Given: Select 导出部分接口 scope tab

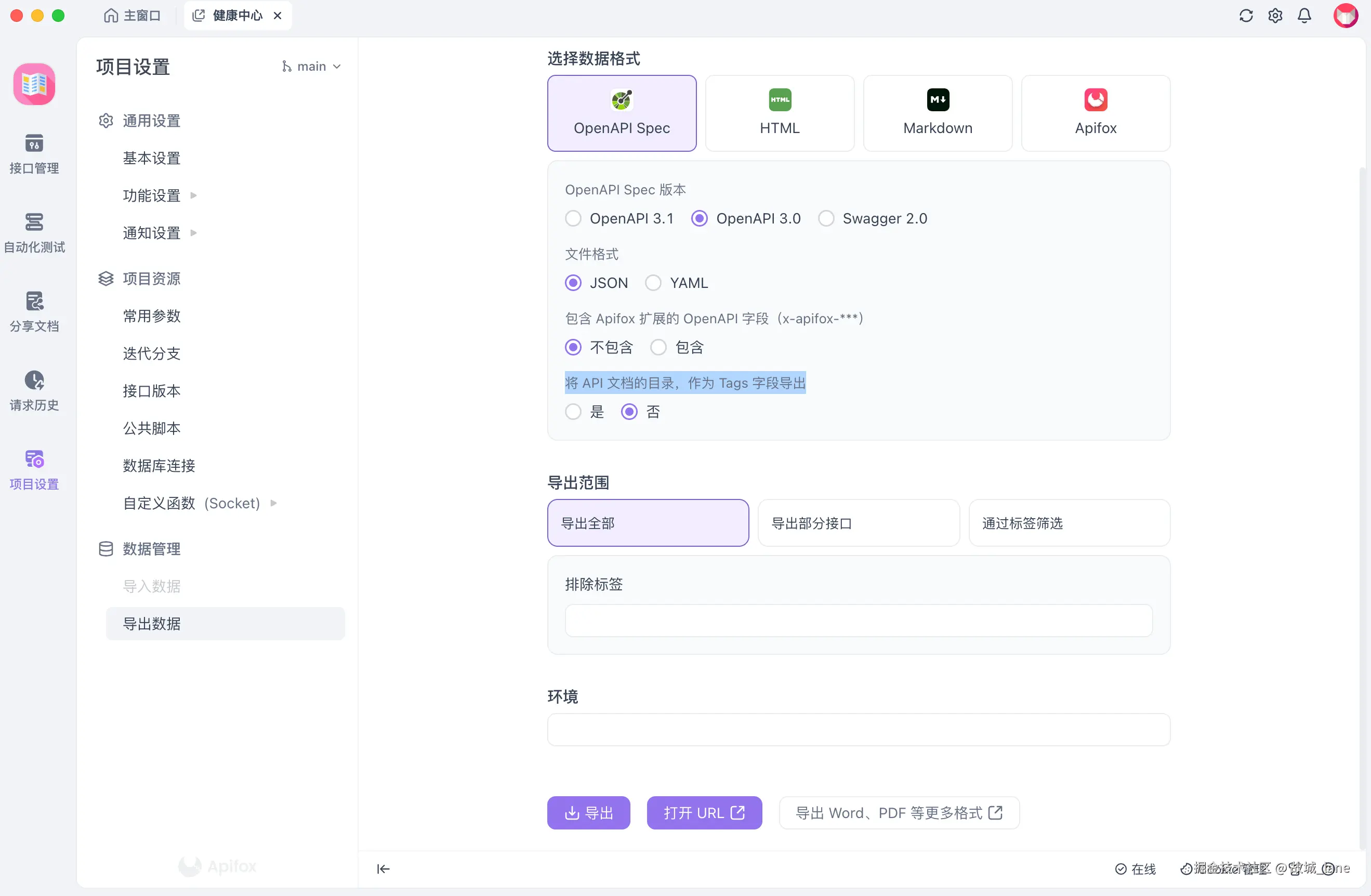Looking at the screenshot, I should click(x=859, y=523).
